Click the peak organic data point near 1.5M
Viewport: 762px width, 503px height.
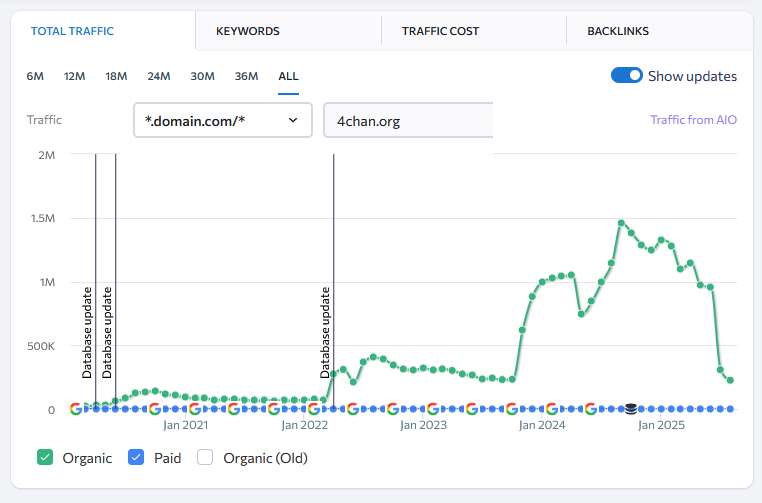point(621,223)
